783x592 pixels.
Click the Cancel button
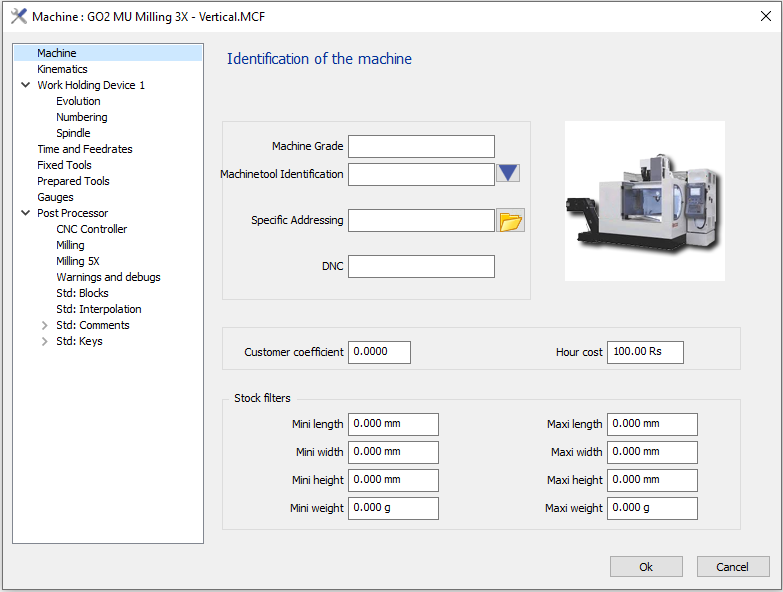(x=732, y=567)
